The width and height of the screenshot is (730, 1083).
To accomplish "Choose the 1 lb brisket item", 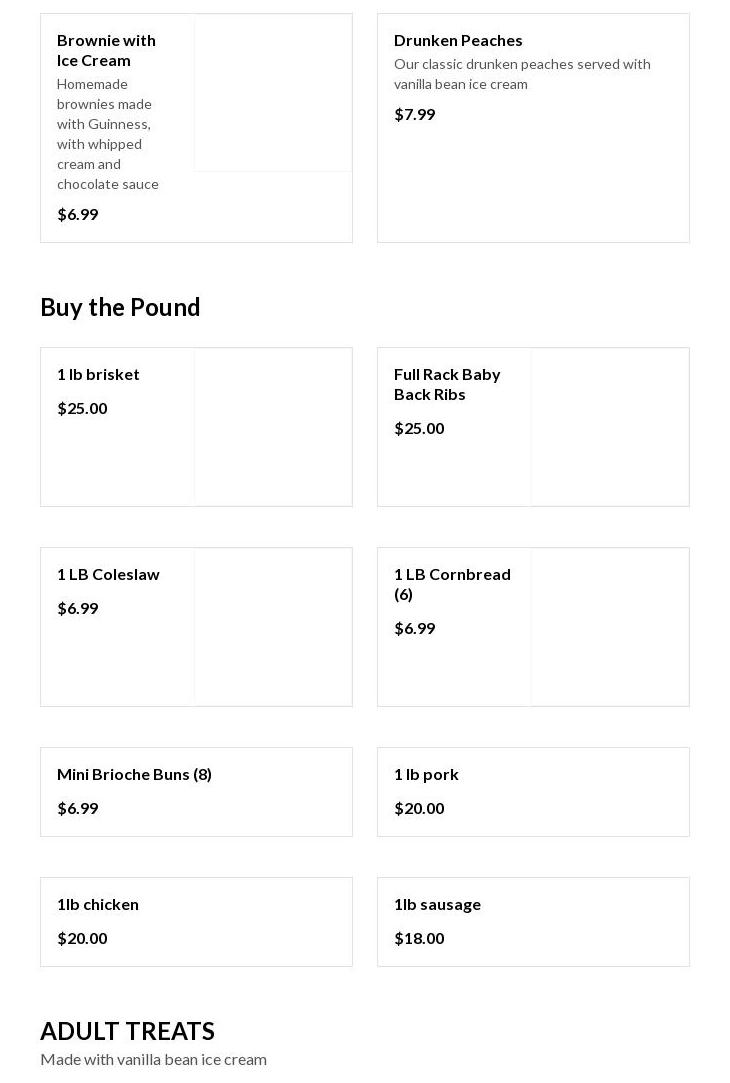I will [x=98, y=374].
